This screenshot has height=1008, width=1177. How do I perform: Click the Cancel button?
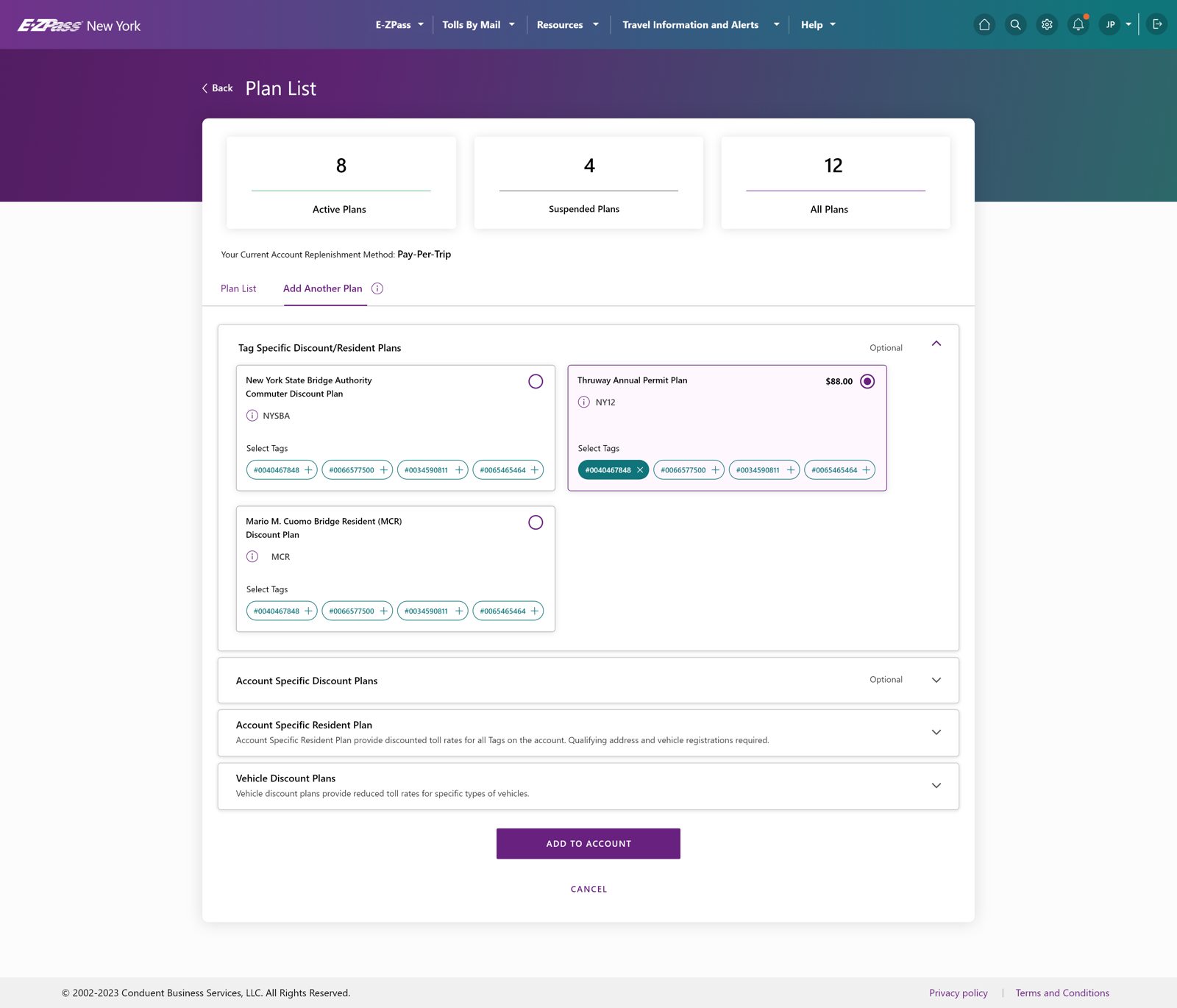point(589,889)
